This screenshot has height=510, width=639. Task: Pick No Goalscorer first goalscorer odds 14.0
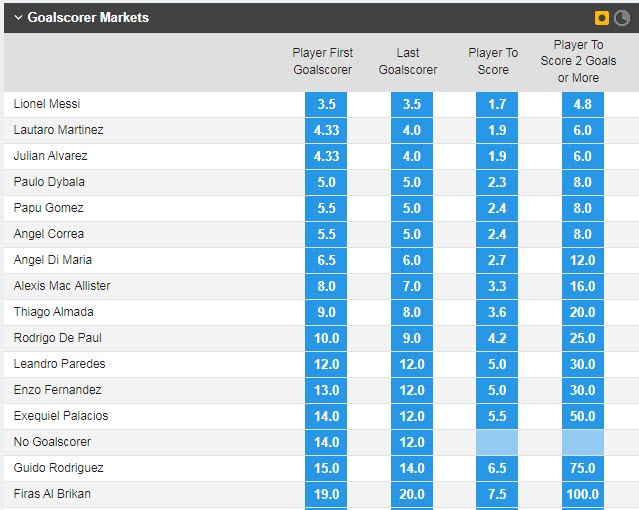[x=325, y=442]
